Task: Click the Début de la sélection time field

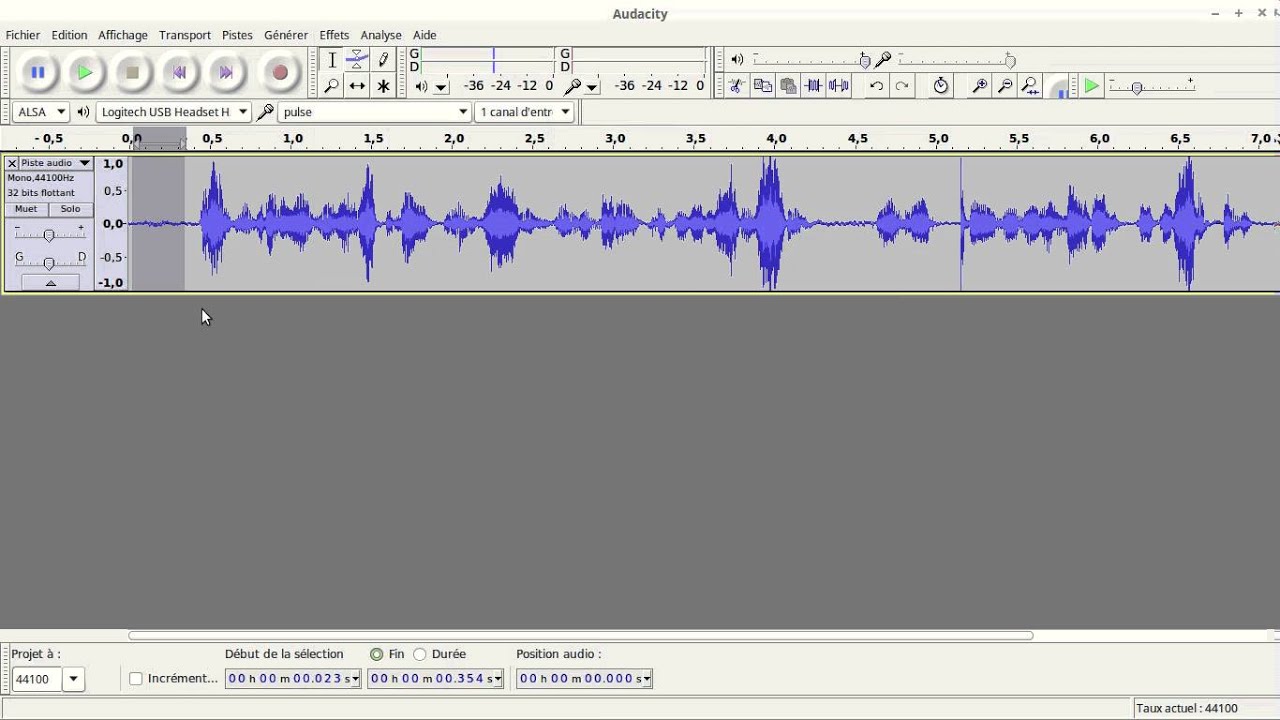Action: coord(292,679)
